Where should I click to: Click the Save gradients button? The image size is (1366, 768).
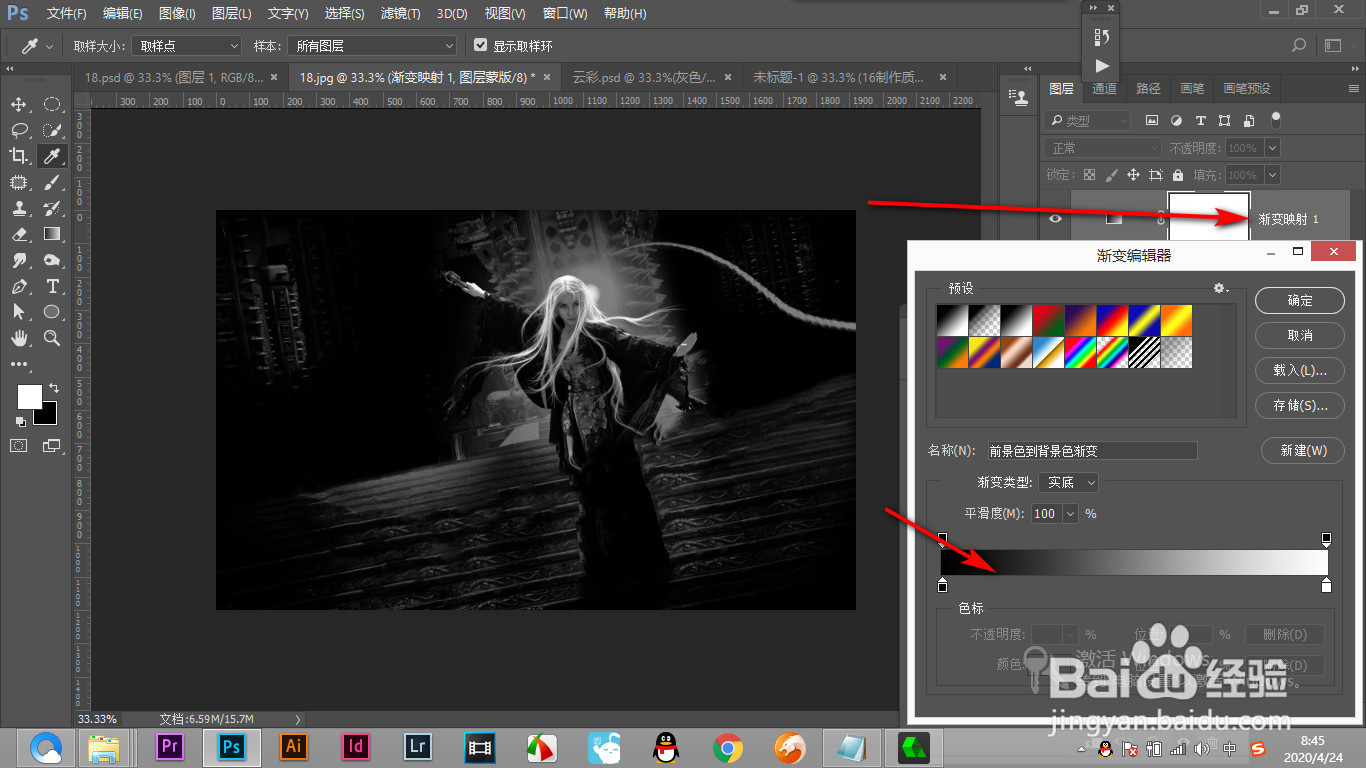[1300, 405]
